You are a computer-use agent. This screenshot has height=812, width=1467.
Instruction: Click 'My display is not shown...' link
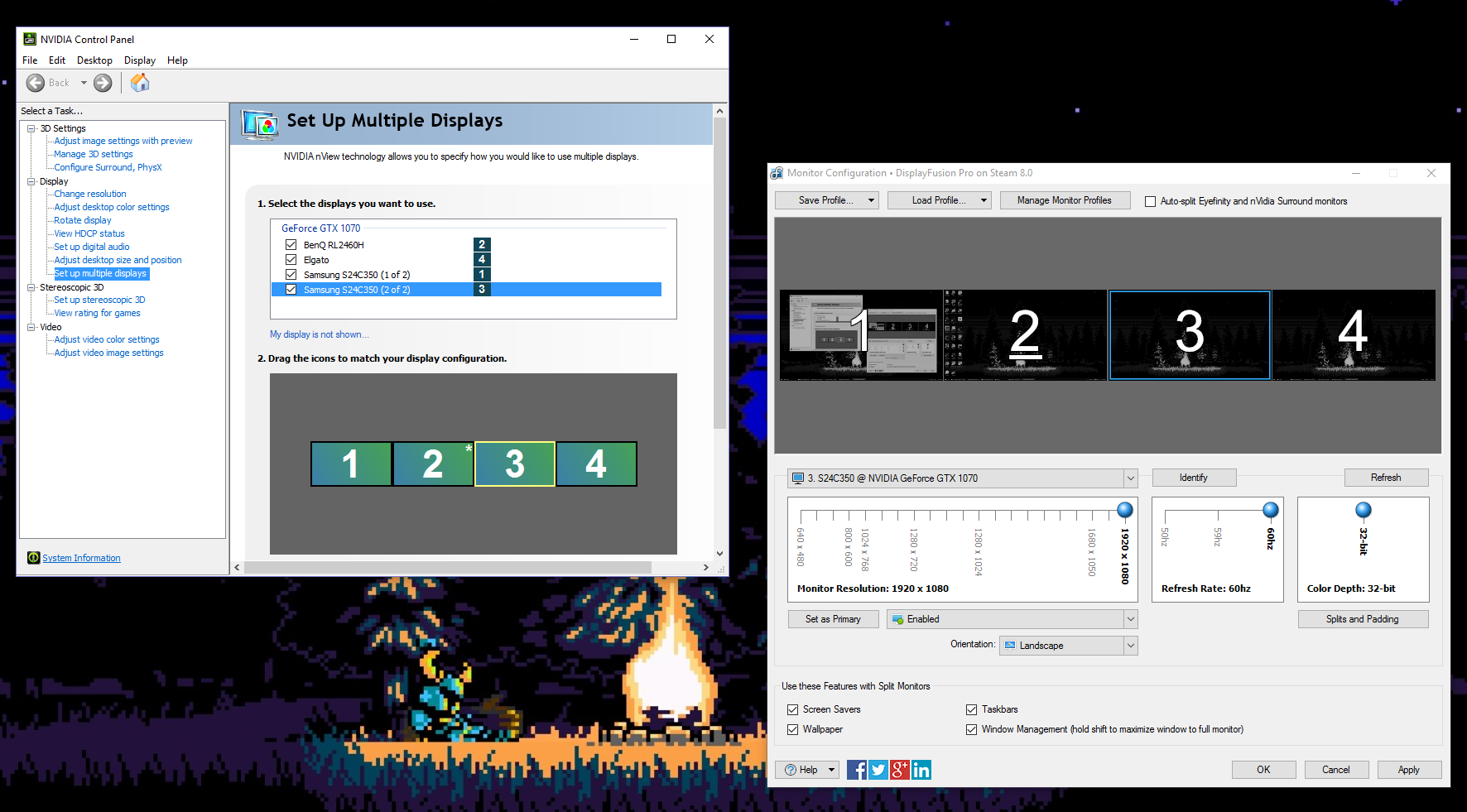pyautogui.click(x=320, y=334)
